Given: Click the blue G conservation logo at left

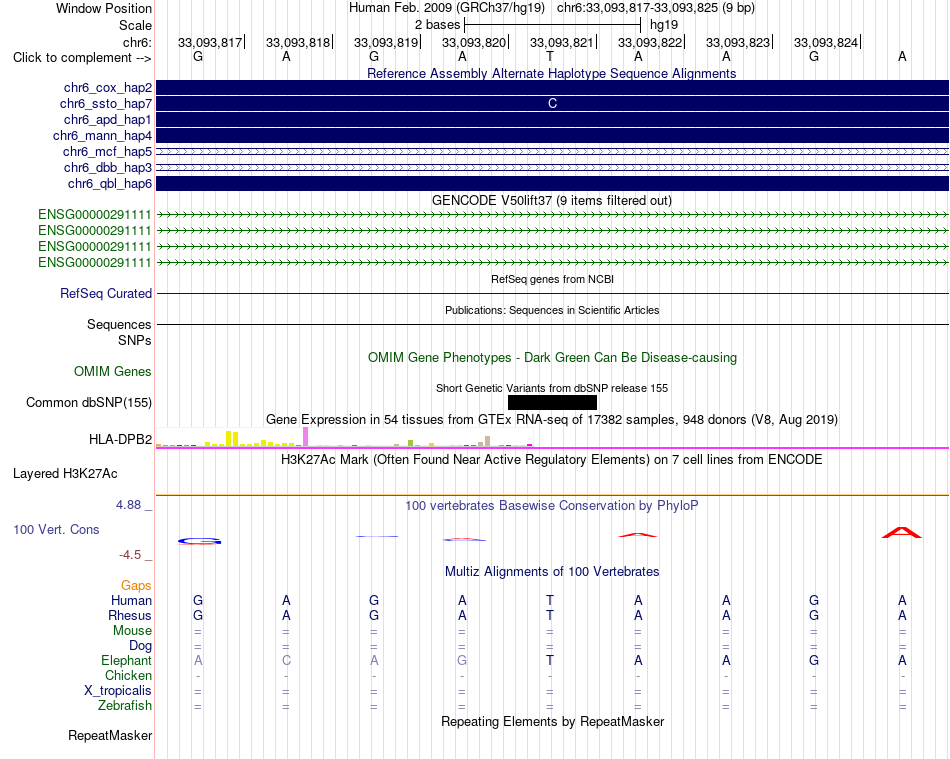Looking at the screenshot, I should pos(199,541).
